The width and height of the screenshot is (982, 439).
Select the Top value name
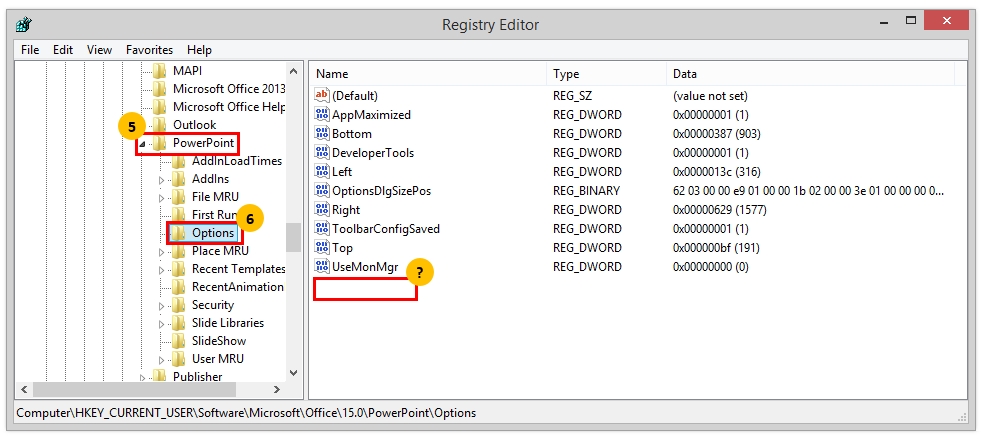point(342,247)
